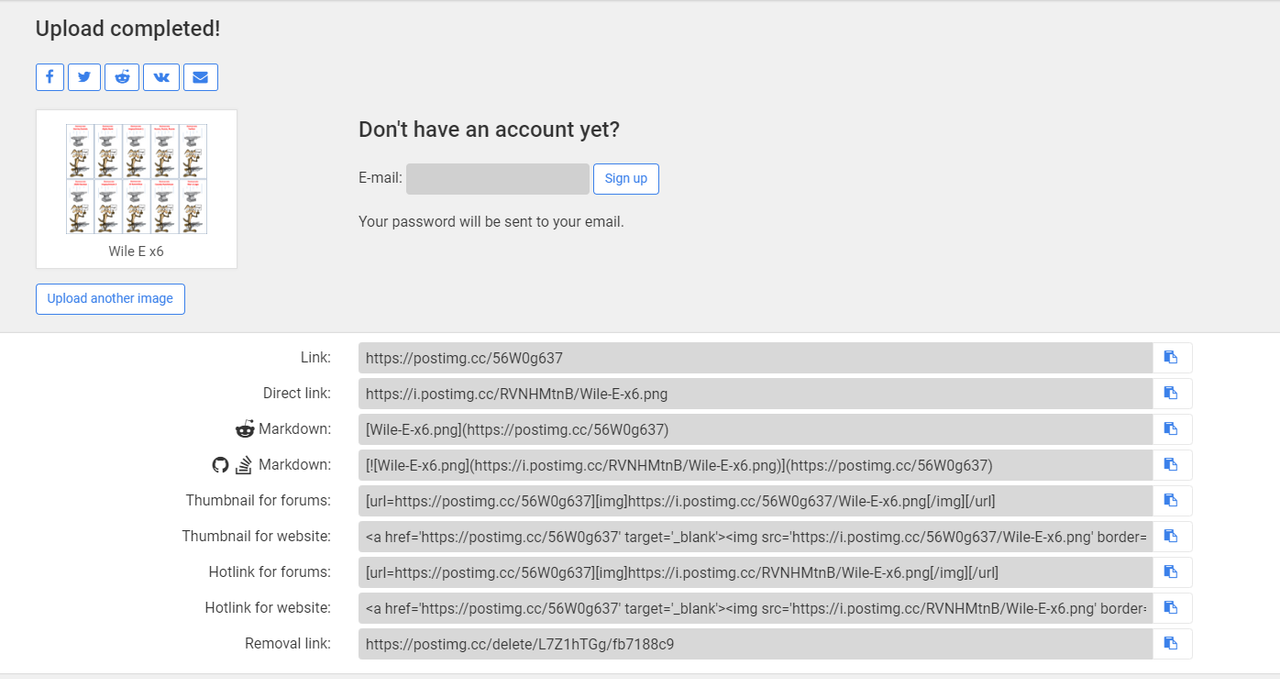
Task: Click Upload another image button
Action: coord(110,298)
